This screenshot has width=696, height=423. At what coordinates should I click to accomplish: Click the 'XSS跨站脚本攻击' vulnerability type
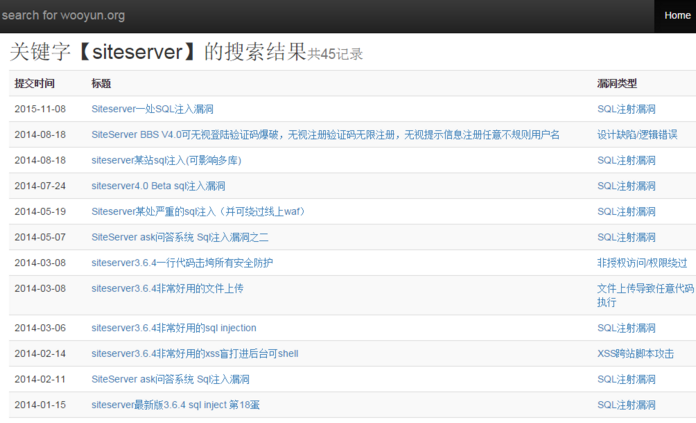[x=636, y=354]
